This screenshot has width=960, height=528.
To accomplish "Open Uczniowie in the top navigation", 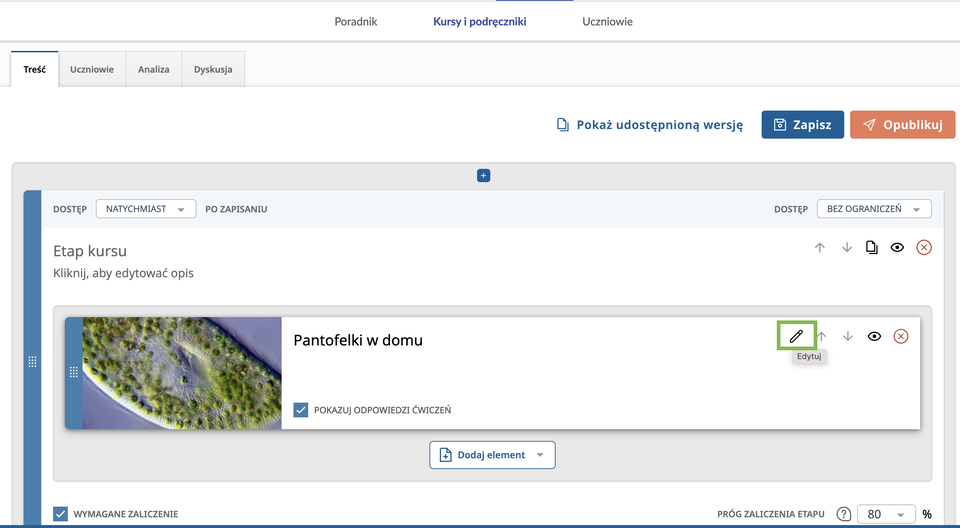I will [607, 21].
